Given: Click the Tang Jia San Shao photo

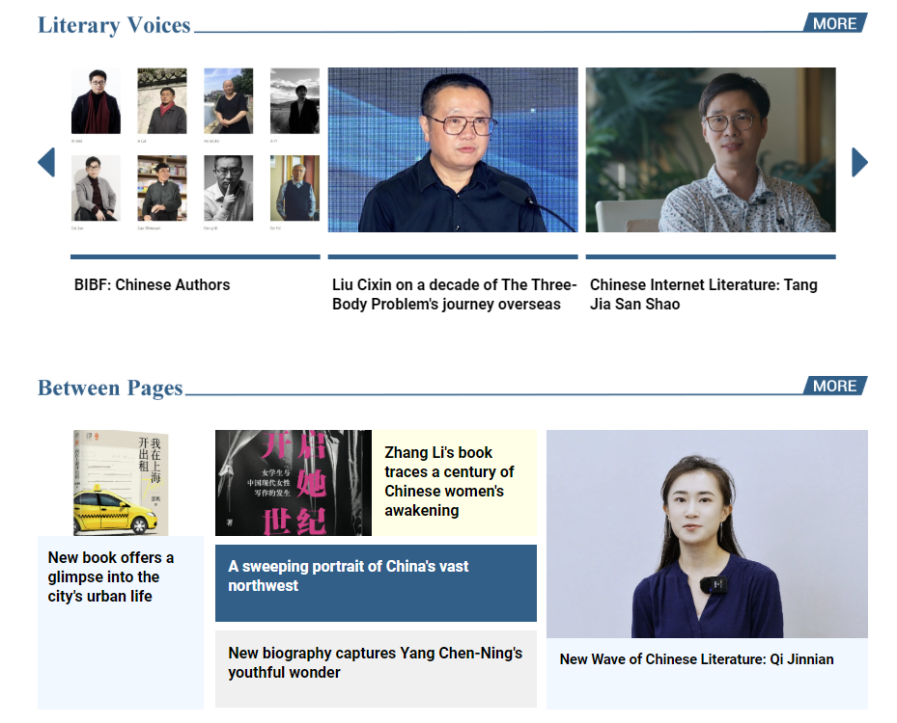Looking at the screenshot, I should pos(710,150).
